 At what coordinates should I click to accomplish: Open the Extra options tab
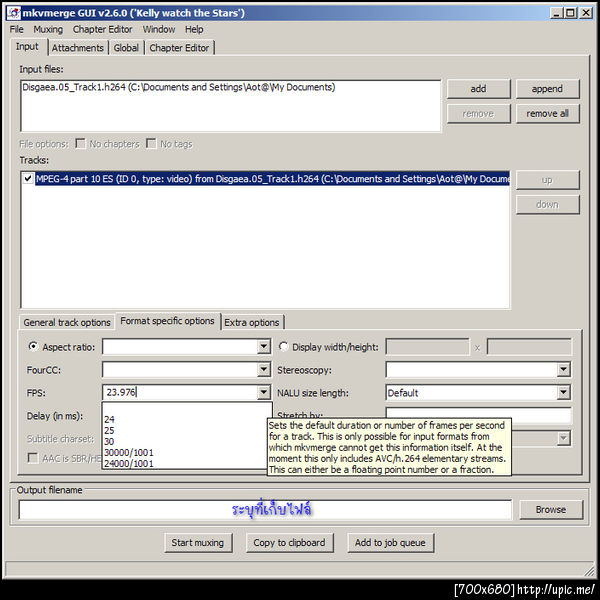(x=252, y=323)
